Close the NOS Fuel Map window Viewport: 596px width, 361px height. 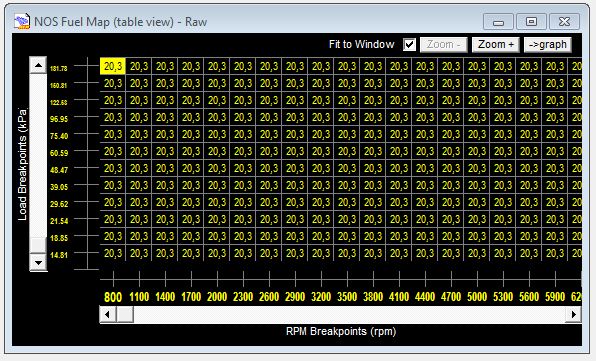(564, 22)
